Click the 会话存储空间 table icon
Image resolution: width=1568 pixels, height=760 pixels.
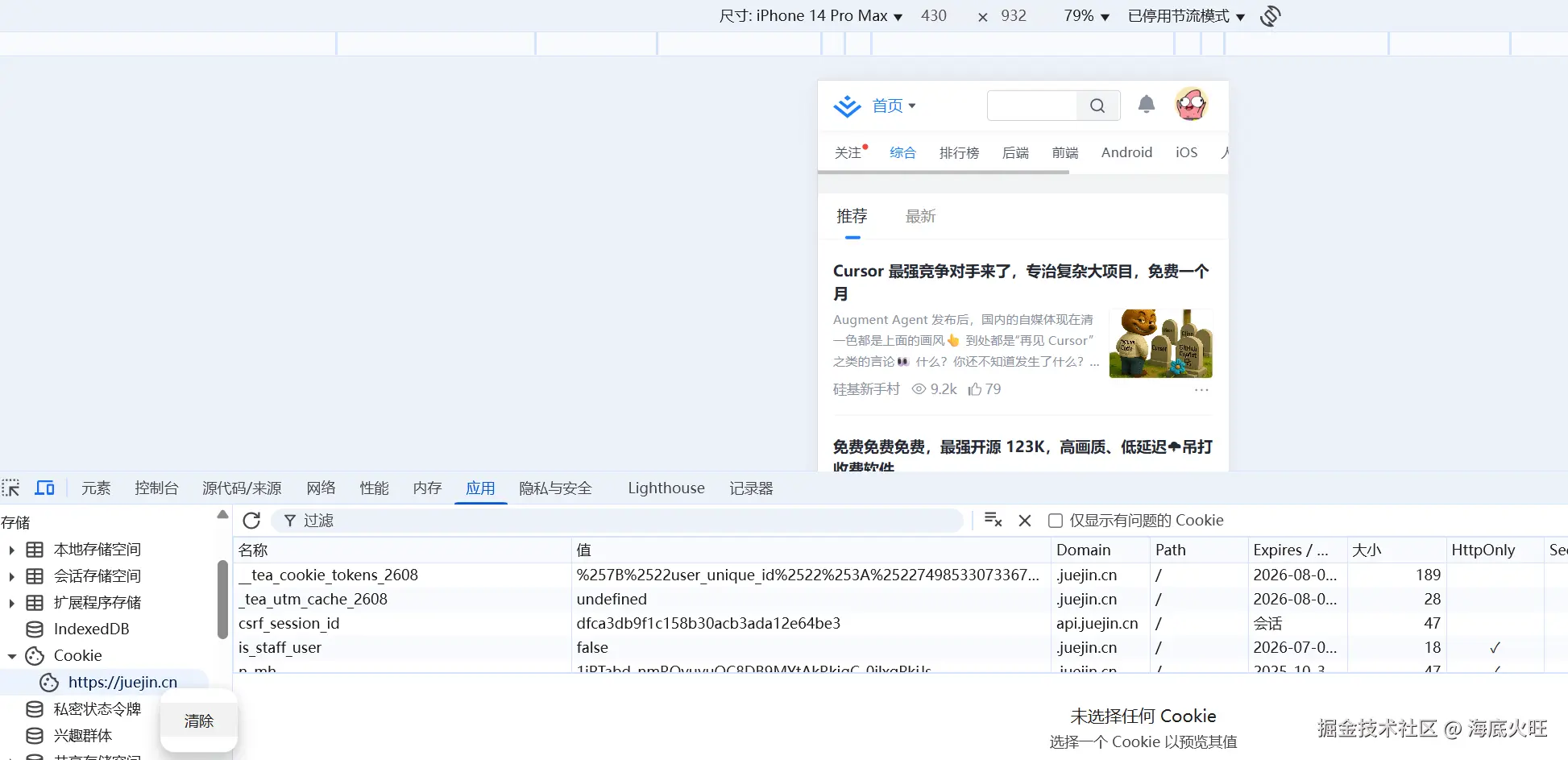click(x=35, y=576)
